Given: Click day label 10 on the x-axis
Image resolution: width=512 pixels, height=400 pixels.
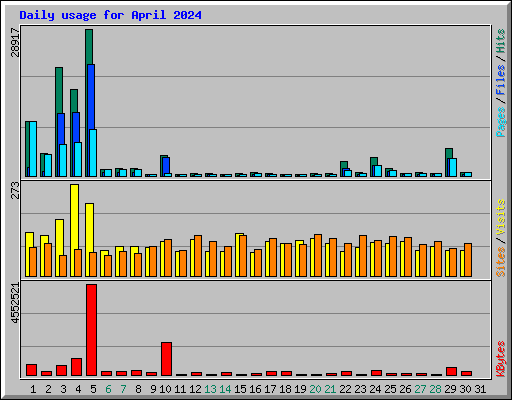Looking at the screenshot, I should tap(165, 389).
